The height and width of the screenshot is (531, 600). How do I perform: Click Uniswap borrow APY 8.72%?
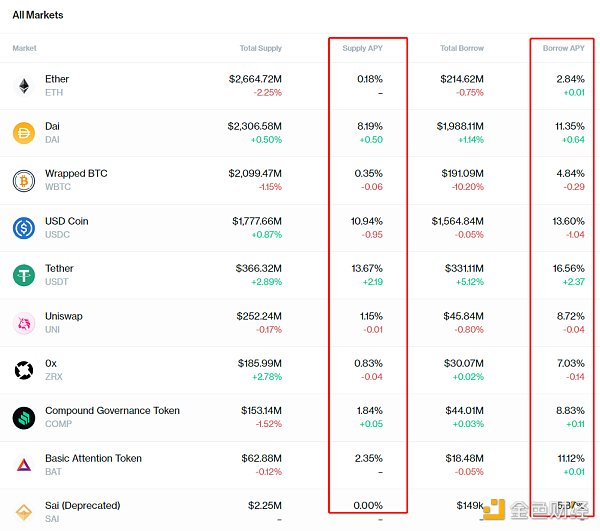point(571,316)
